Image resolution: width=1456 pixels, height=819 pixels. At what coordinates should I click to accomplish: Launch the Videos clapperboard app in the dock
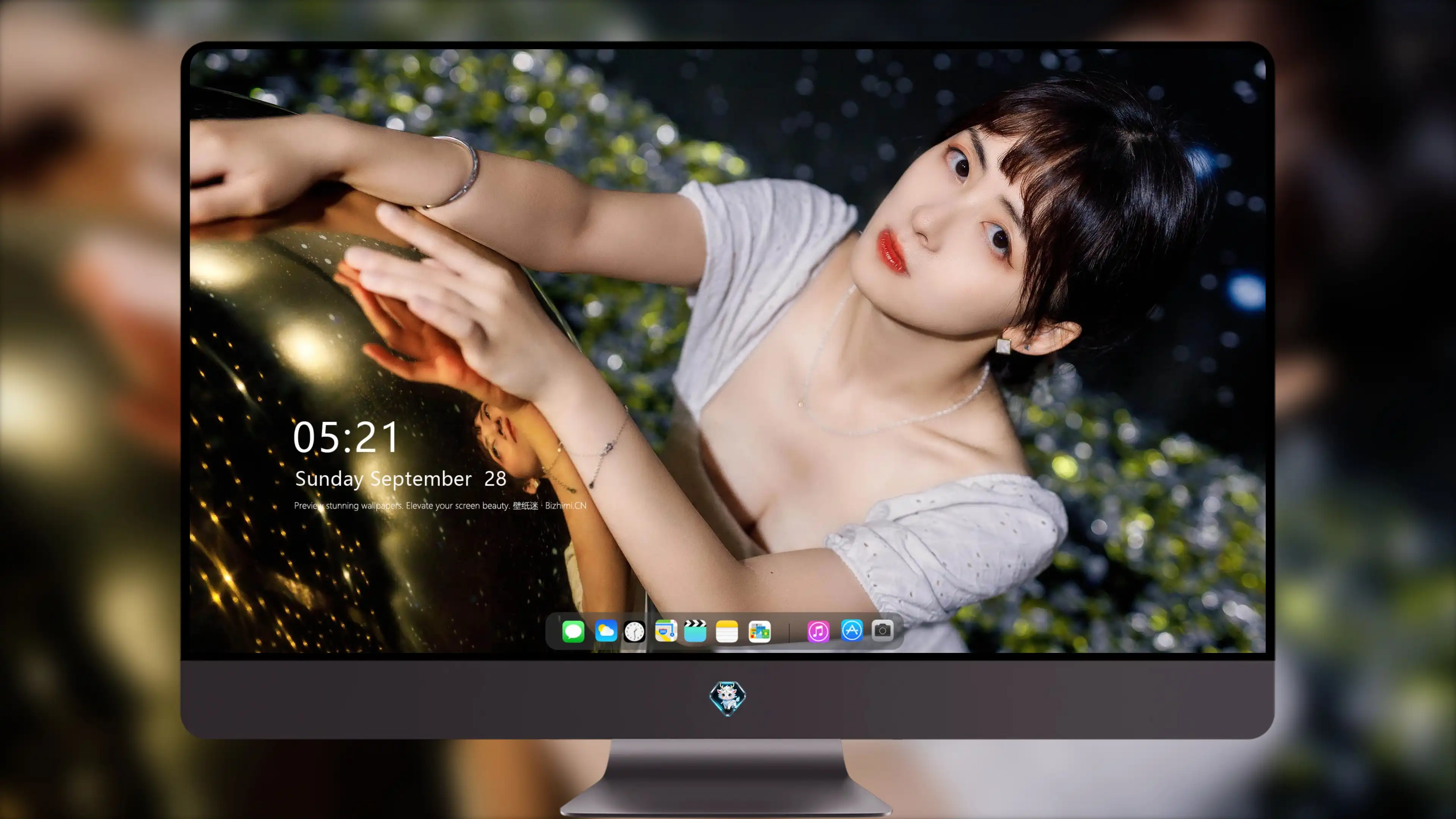click(x=695, y=631)
